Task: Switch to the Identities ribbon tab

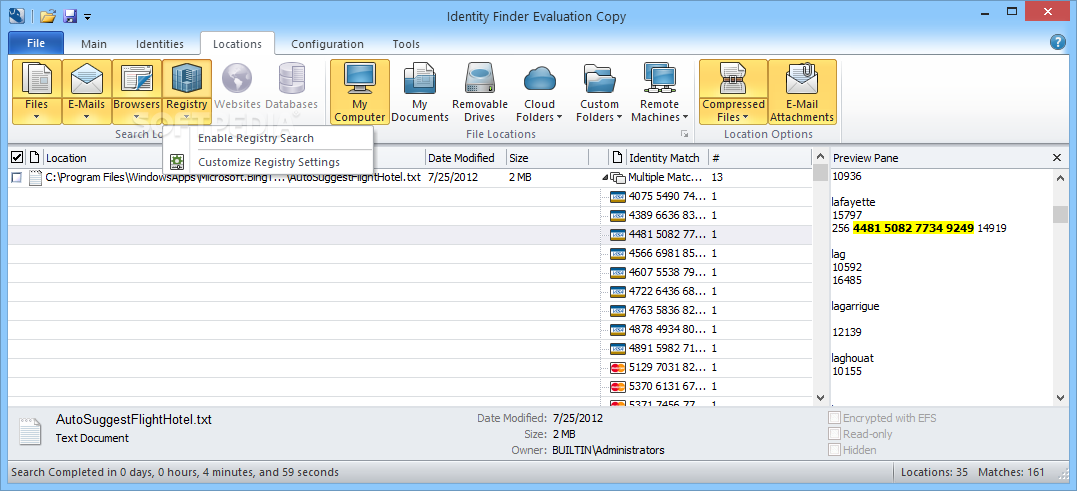Action: point(160,44)
